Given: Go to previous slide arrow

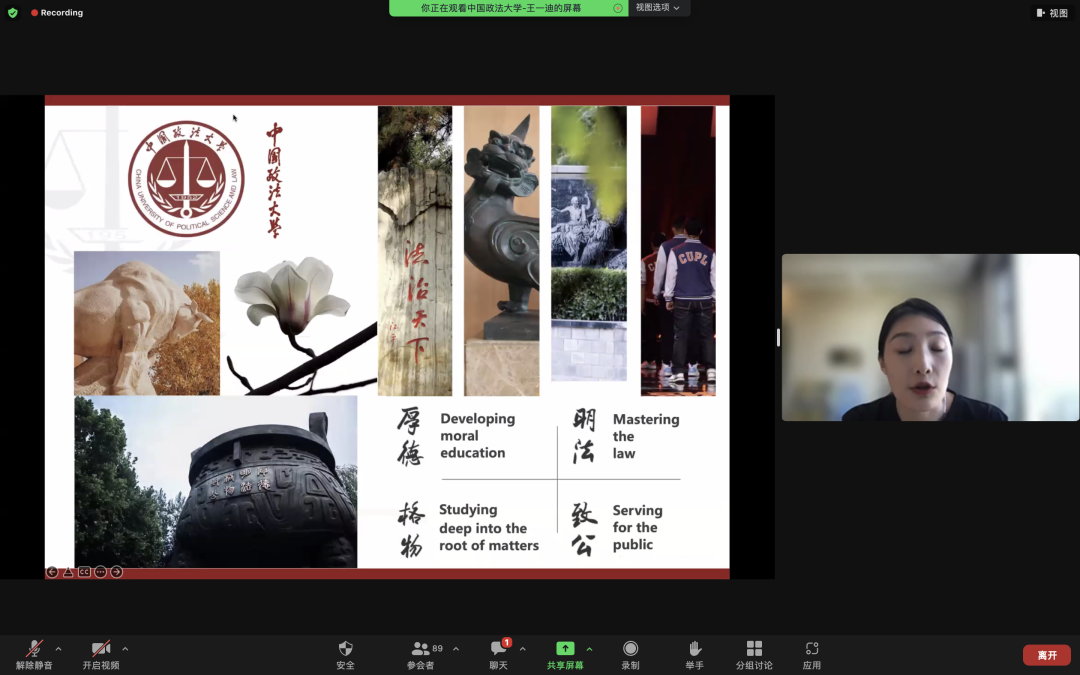Looking at the screenshot, I should pos(52,572).
